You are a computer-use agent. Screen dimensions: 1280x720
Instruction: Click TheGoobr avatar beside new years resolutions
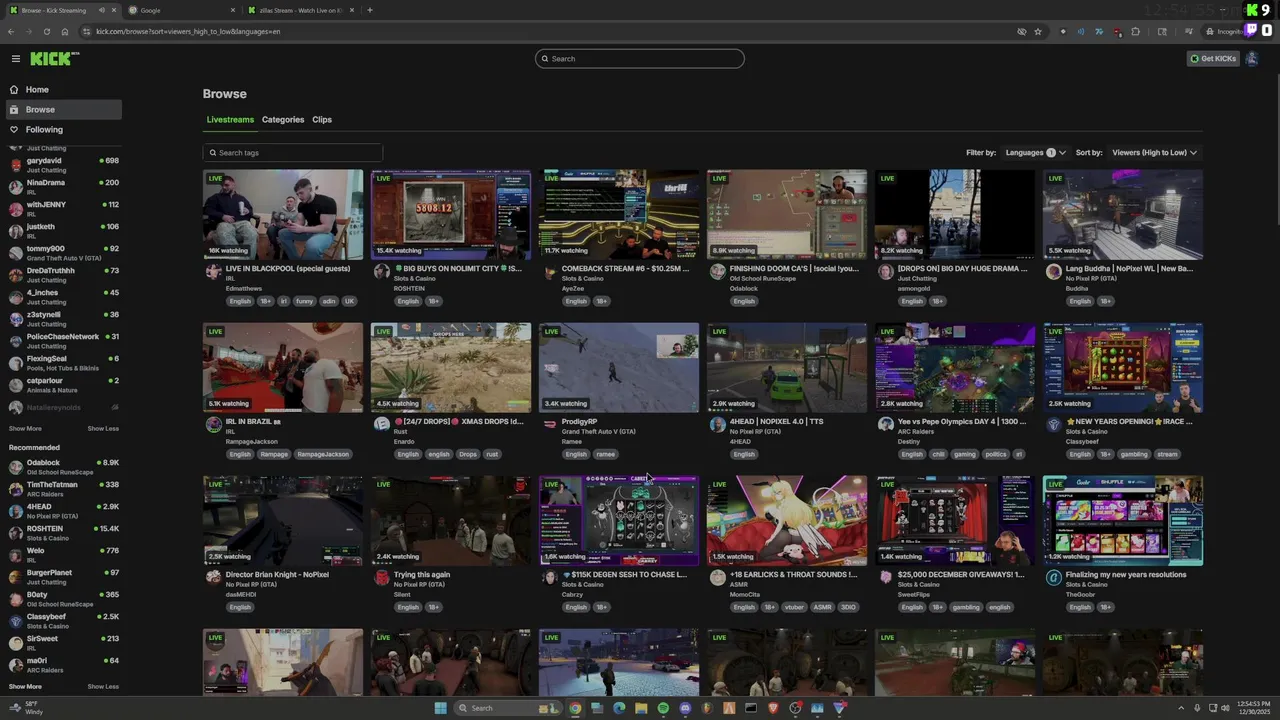(1053, 578)
